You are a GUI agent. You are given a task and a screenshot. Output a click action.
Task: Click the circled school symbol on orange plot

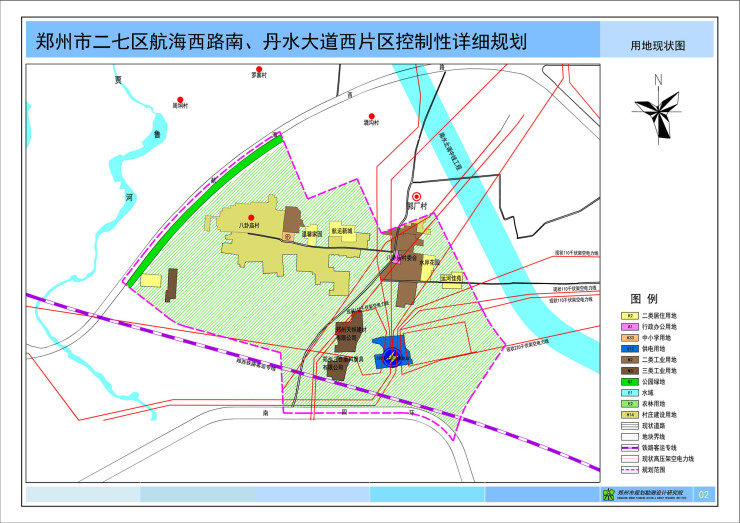tap(286, 237)
